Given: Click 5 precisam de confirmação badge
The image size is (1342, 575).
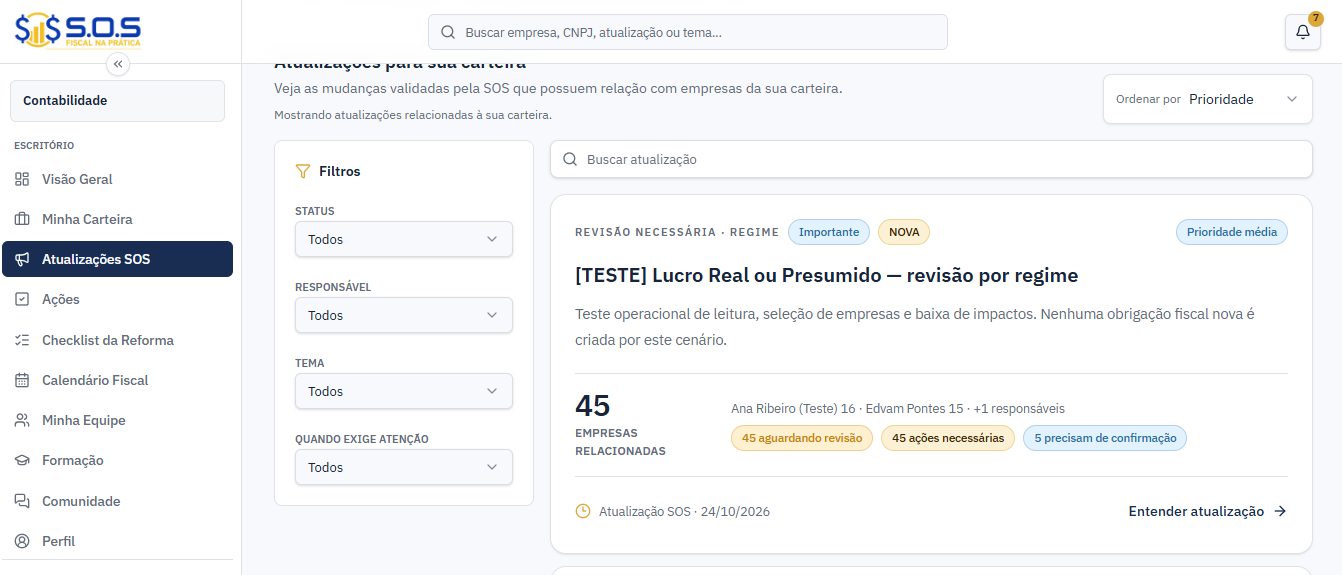Looking at the screenshot, I should click(1105, 438).
